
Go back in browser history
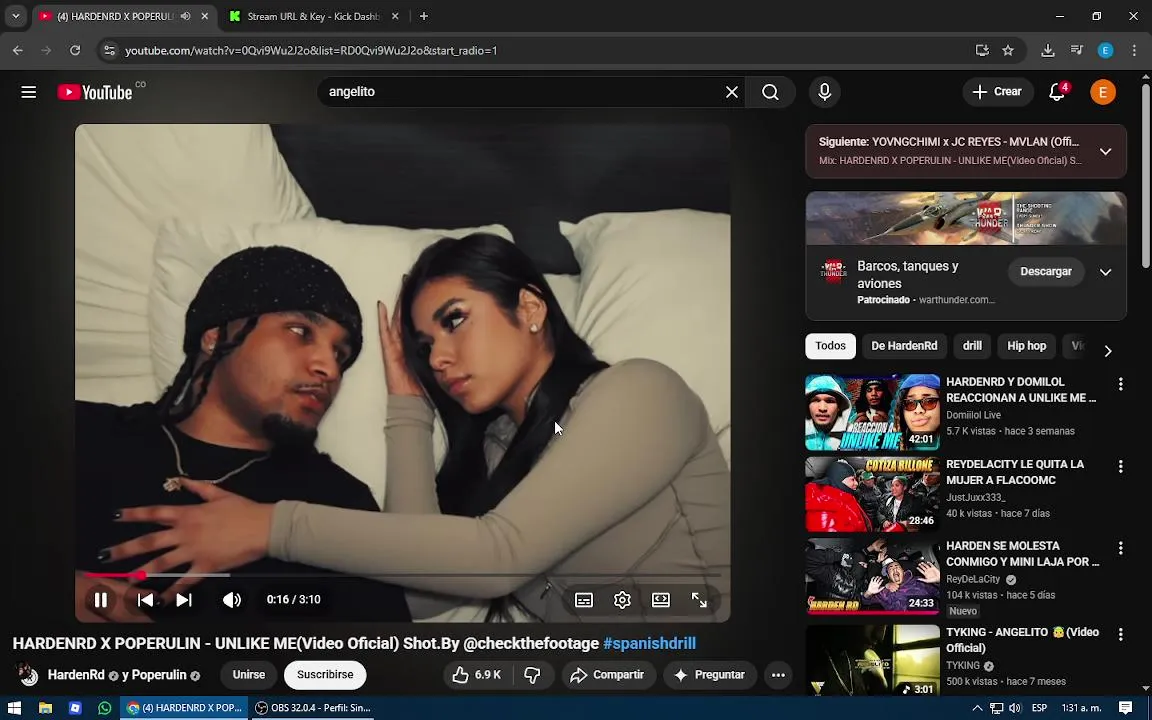pos(18,51)
